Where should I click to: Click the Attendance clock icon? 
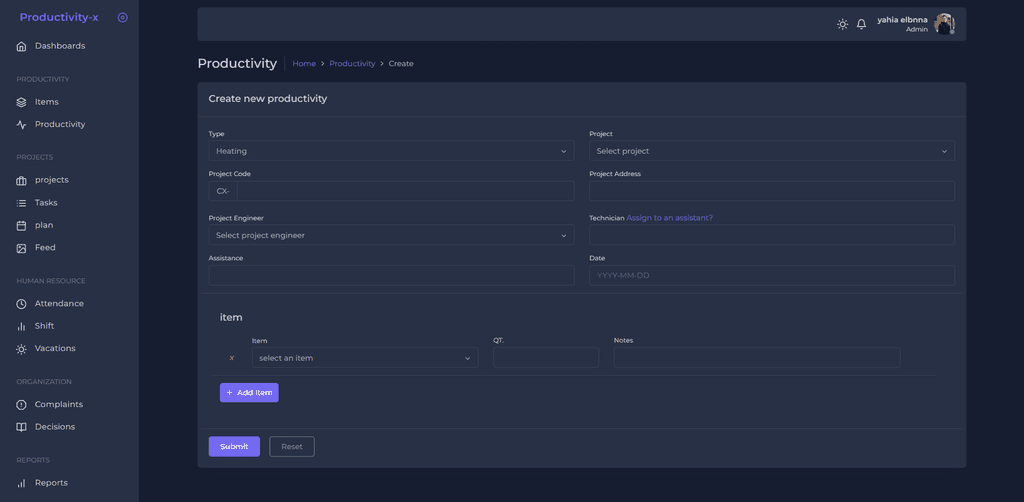point(22,304)
